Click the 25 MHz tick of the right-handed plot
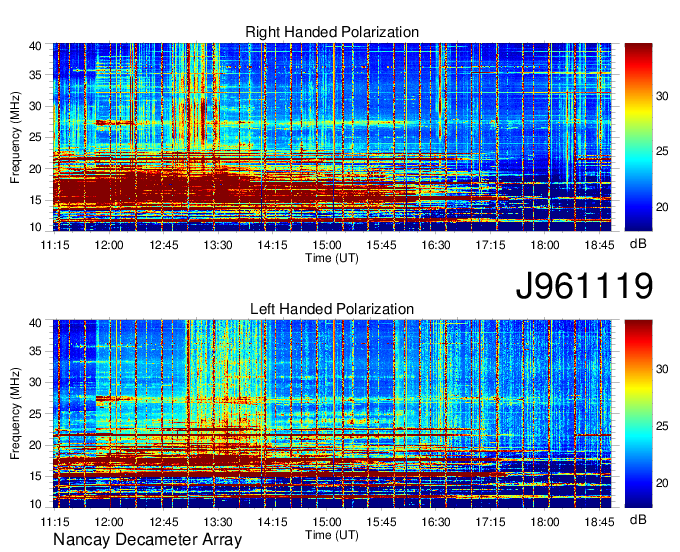 [x=35, y=137]
